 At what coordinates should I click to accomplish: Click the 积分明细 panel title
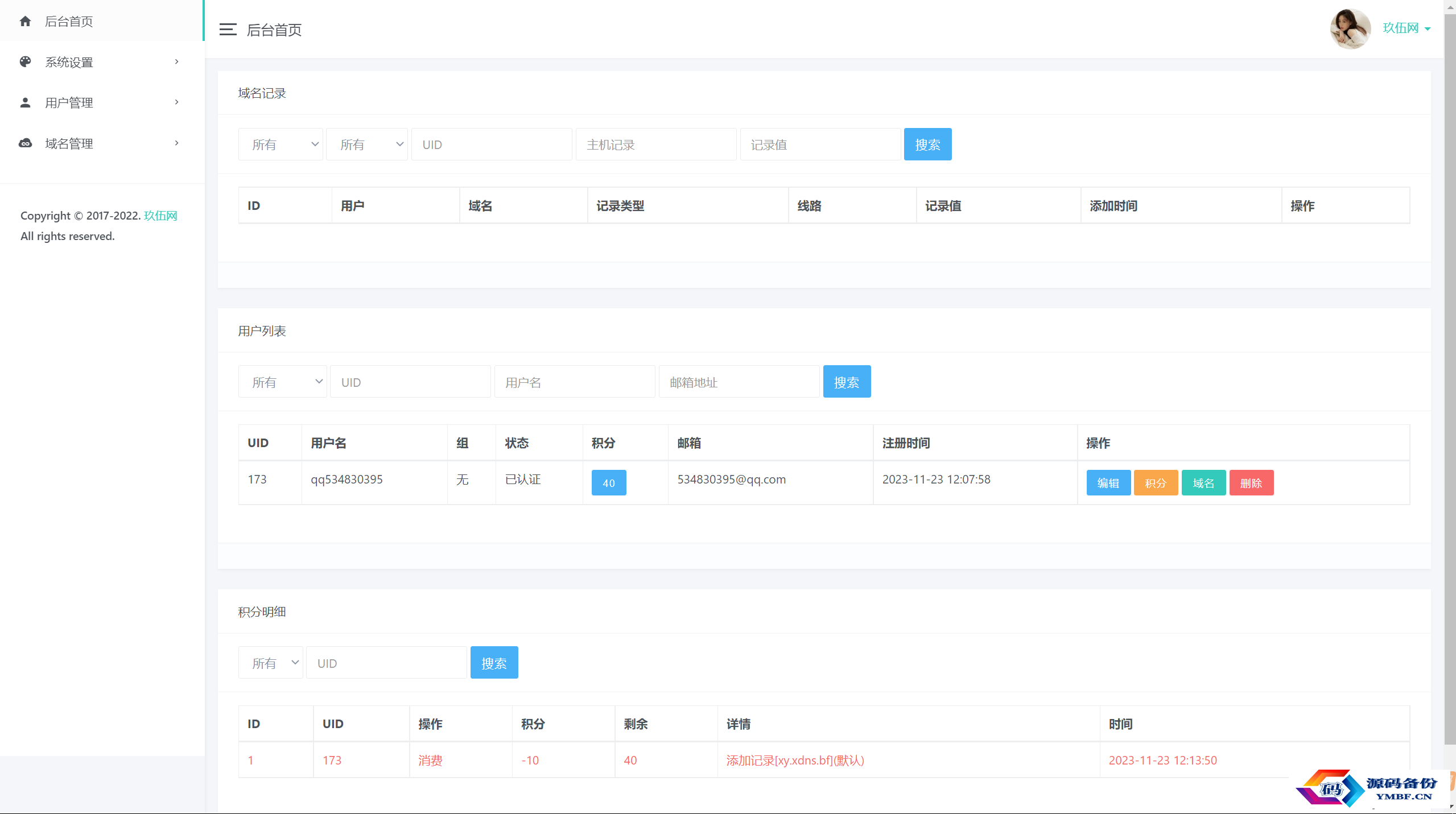click(x=262, y=611)
